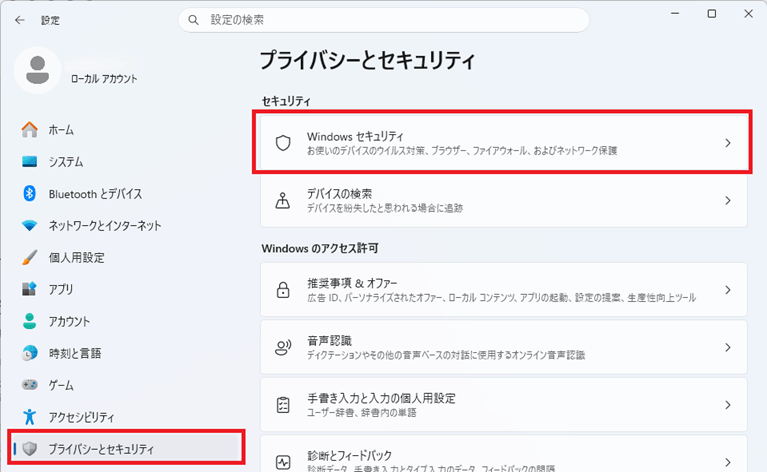Open 手書き入力と入力の個人用設定 entry
767x472 pixels.
503,405
